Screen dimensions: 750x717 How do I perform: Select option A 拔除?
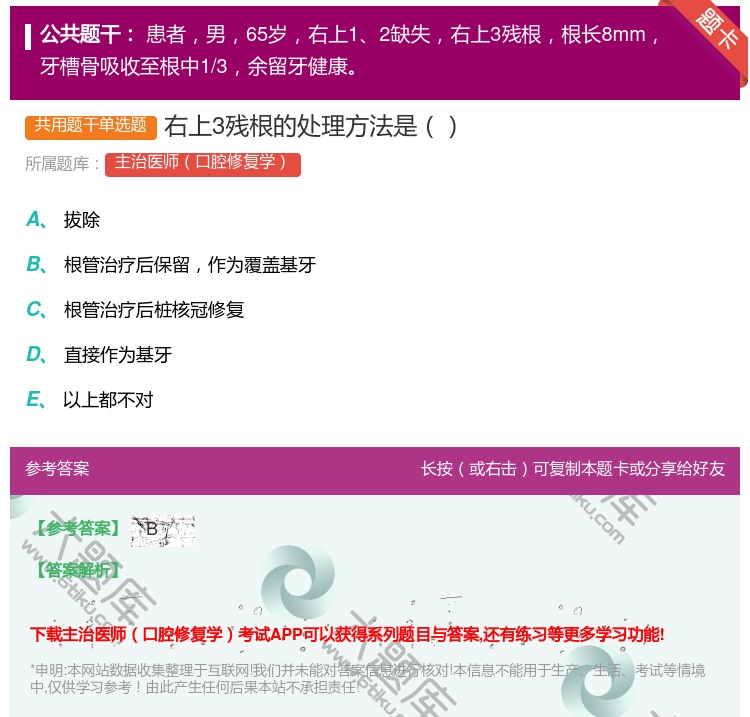tap(63, 220)
